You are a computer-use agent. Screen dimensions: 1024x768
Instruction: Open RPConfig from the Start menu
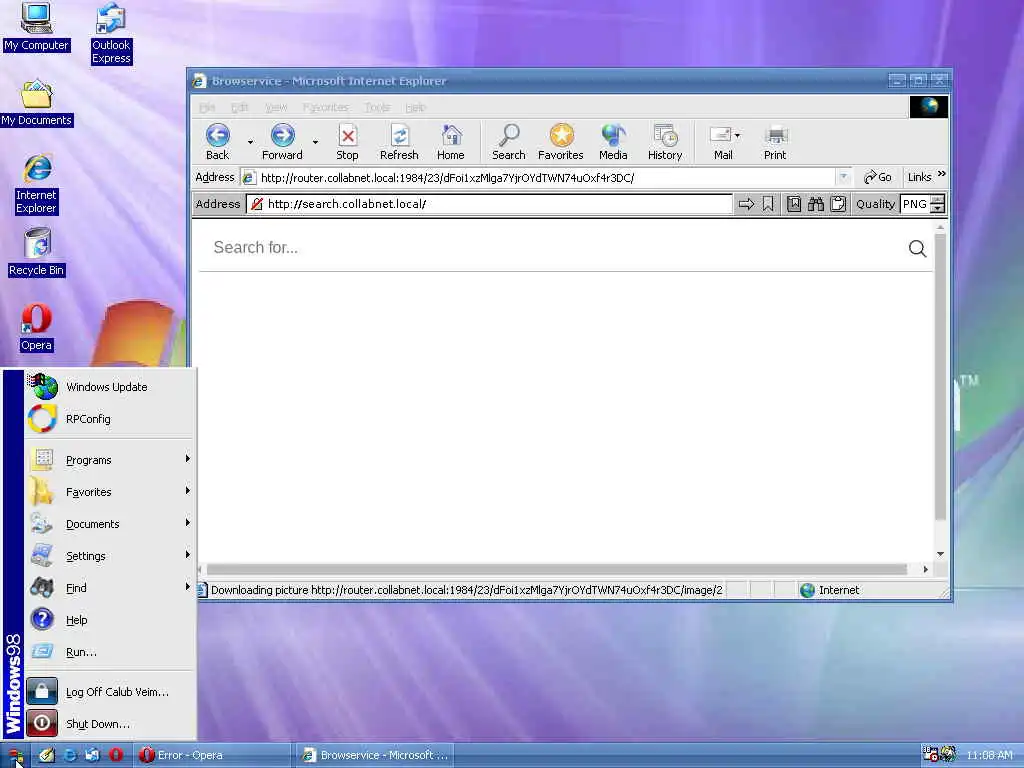[x=110, y=419]
